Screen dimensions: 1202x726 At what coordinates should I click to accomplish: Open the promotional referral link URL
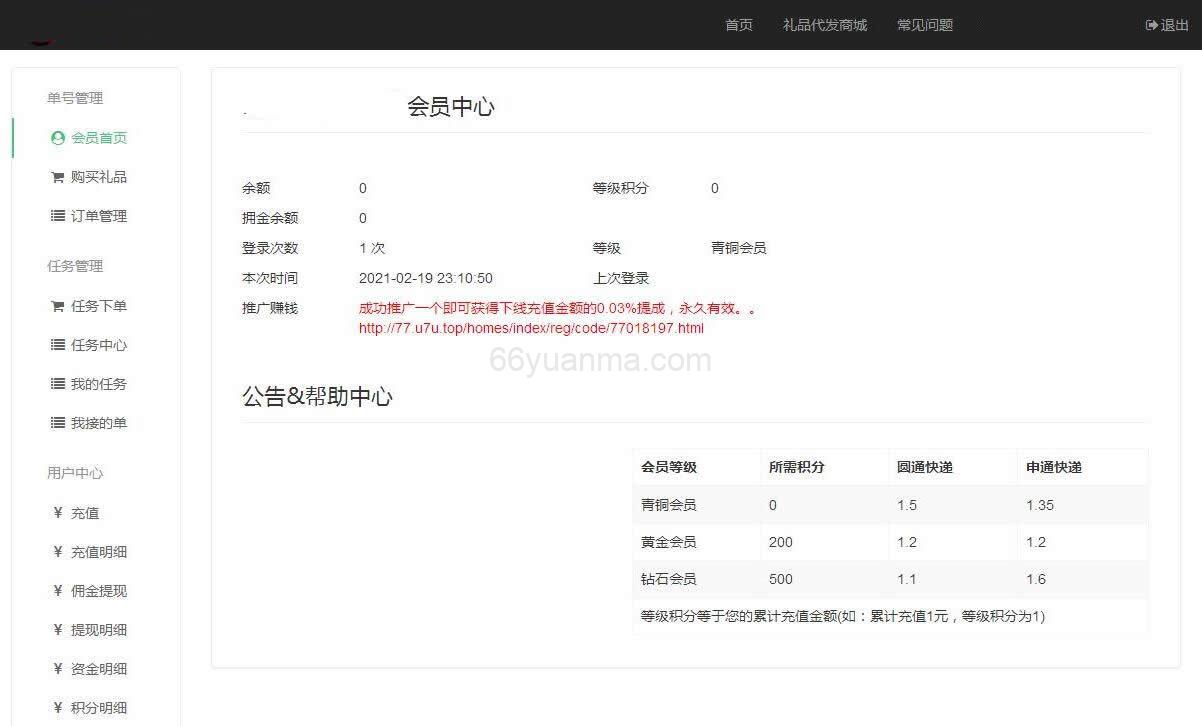pyautogui.click(x=530, y=328)
